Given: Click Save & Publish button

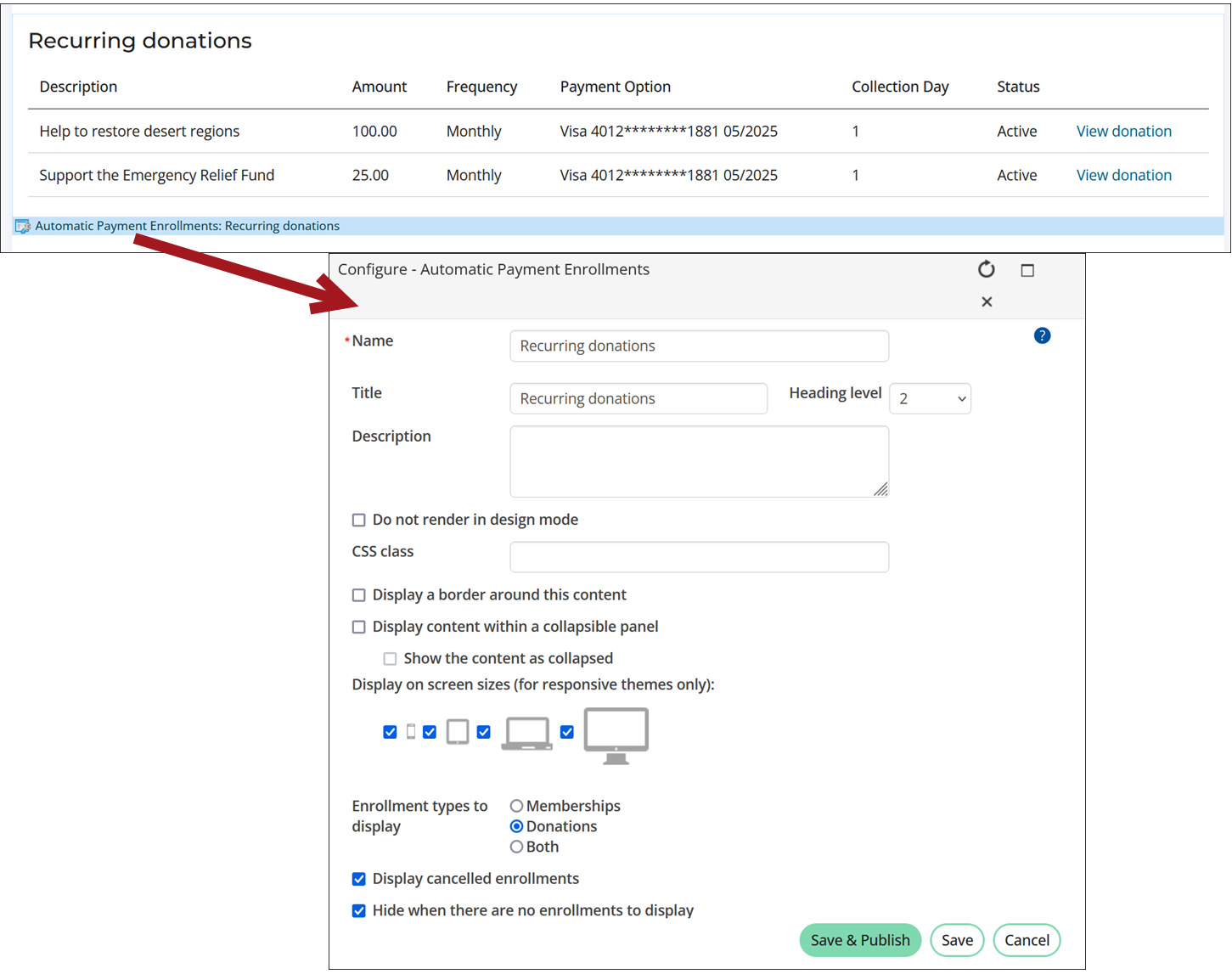Looking at the screenshot, I should (860, 940).
